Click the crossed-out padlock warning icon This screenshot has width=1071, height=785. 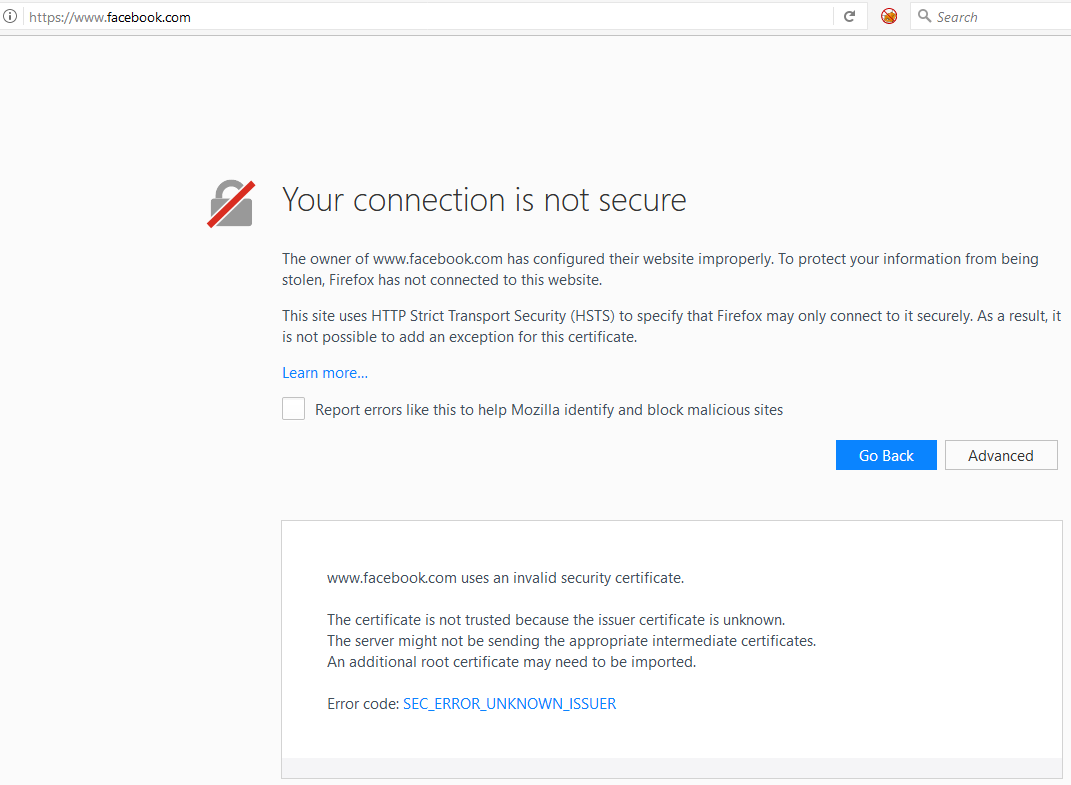click(x=231, y=204)
